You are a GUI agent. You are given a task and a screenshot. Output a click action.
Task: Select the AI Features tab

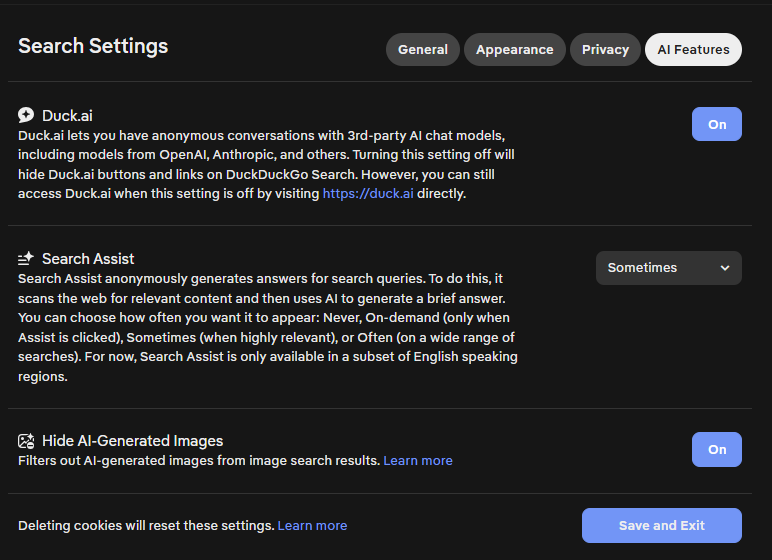pyautogui.click(x=693, y=50)
